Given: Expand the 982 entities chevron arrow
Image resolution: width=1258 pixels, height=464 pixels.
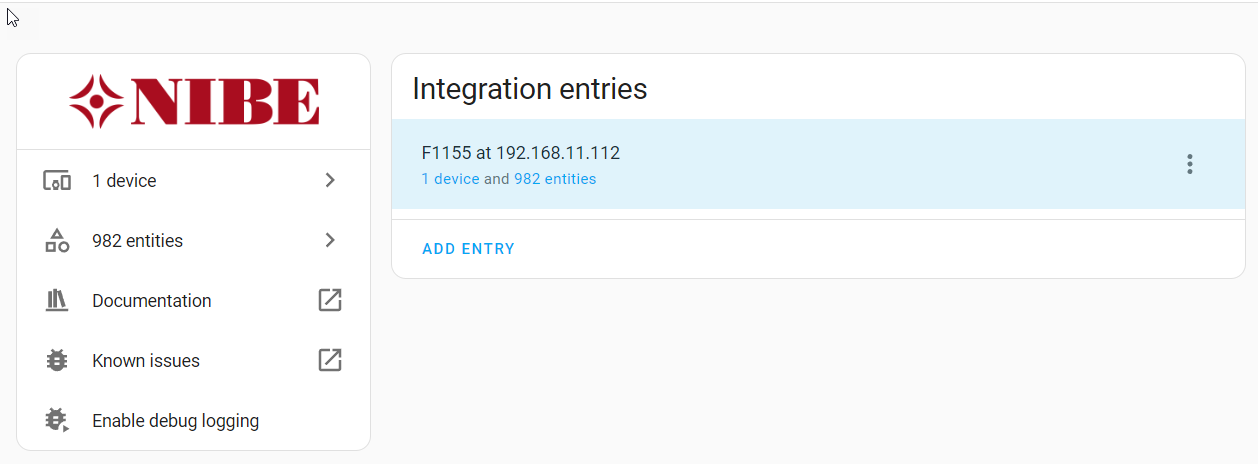Looking at the screenshot, I should point(330,241).
